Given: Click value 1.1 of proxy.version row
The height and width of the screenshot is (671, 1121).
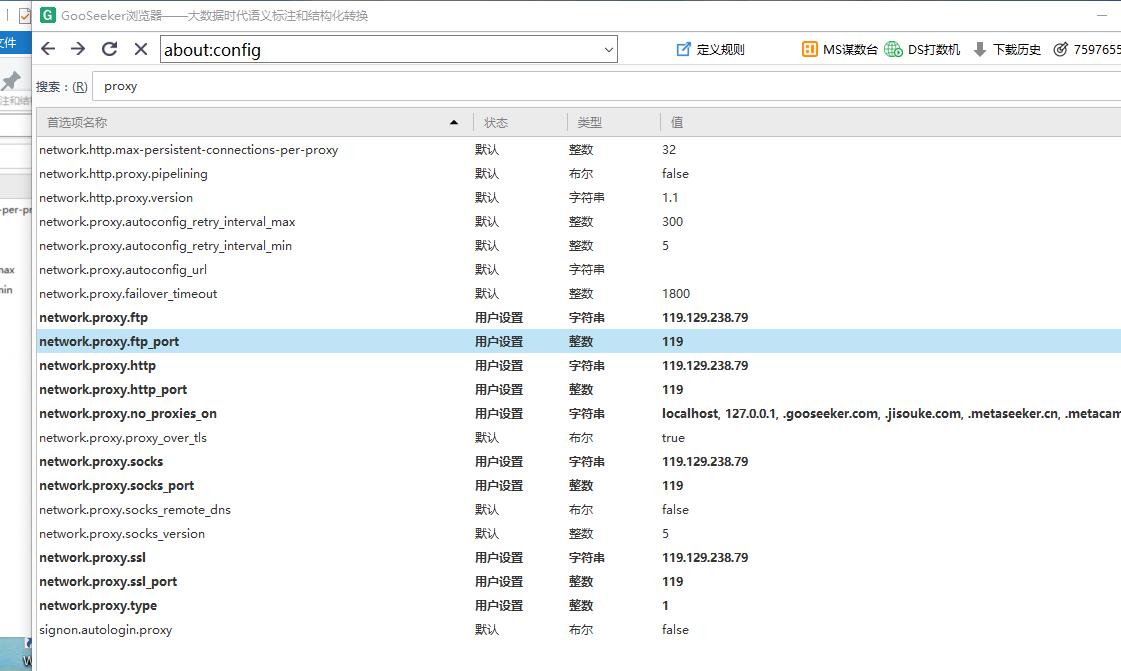Looking at the screenshot, I should point(670,198).
